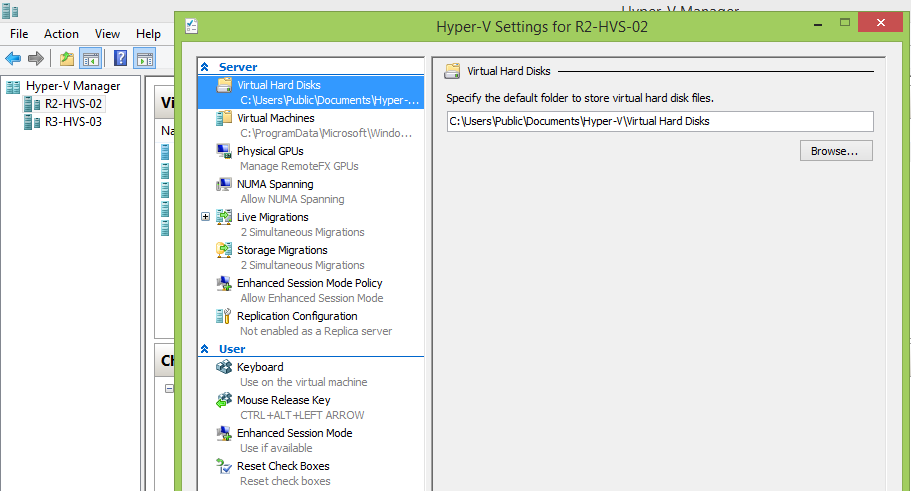Click the Up one level folder icon

pyautogui.click(x=67, y=58)
